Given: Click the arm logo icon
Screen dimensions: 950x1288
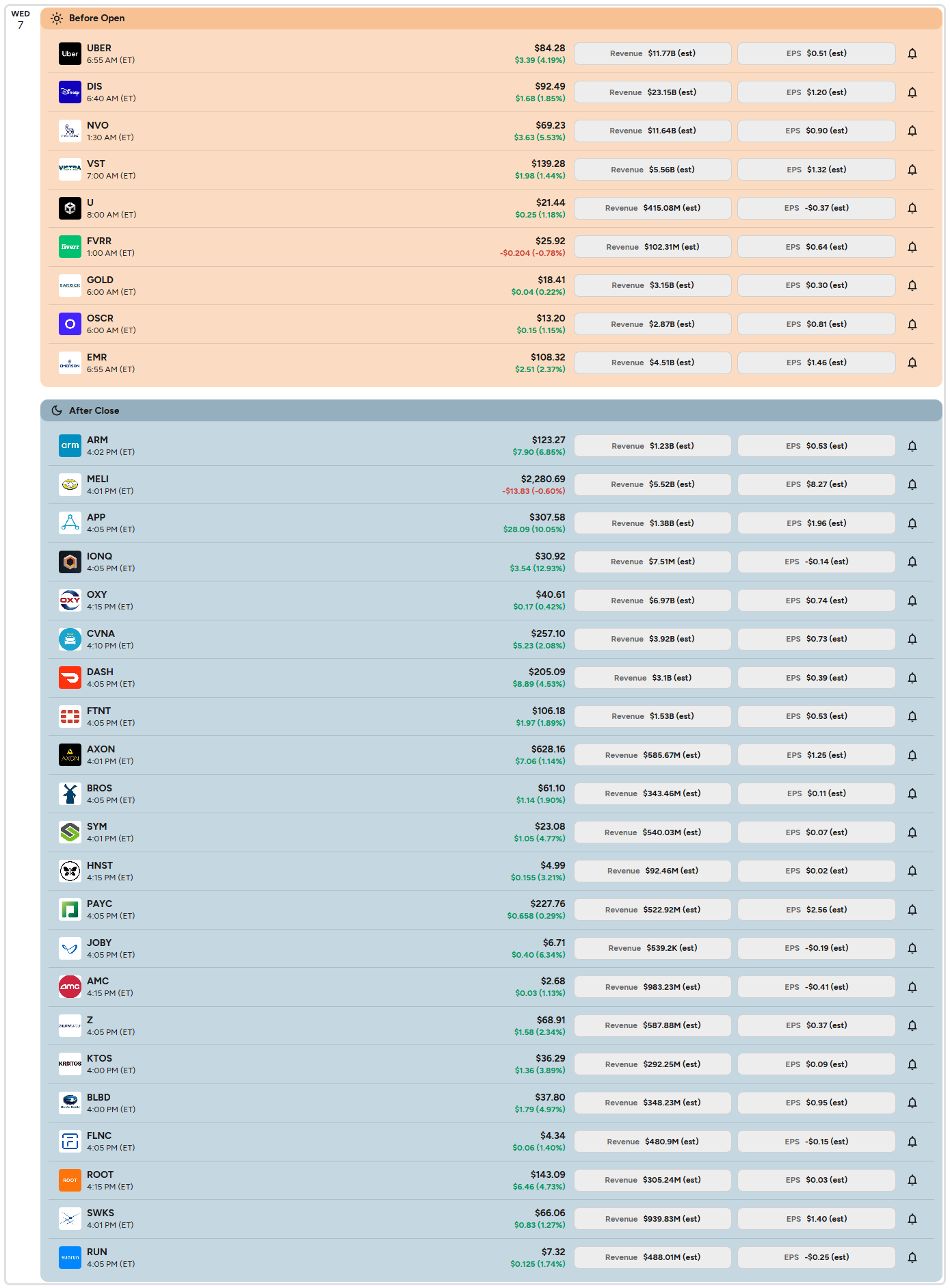Looking at the screenshot, I should tap(70, 446).
